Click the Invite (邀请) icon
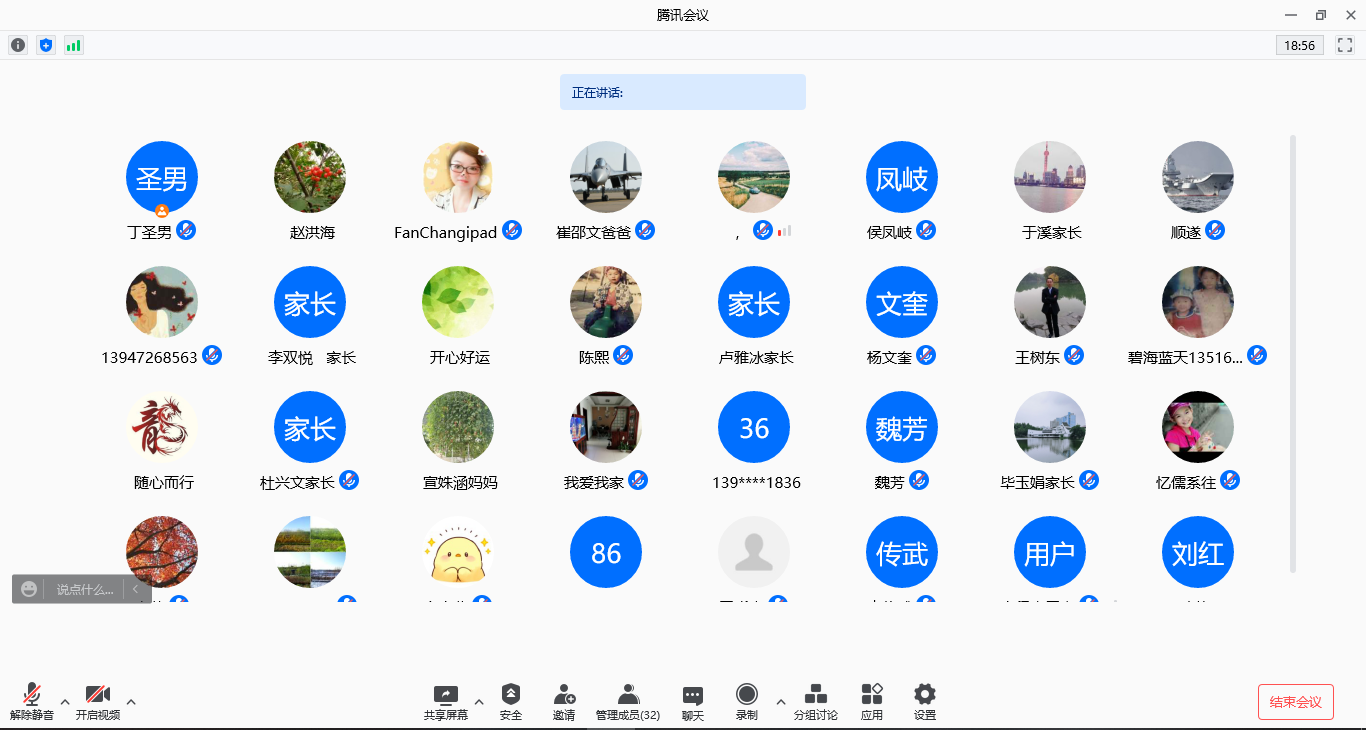The image size is (1366, 730). tap(564, 701)
